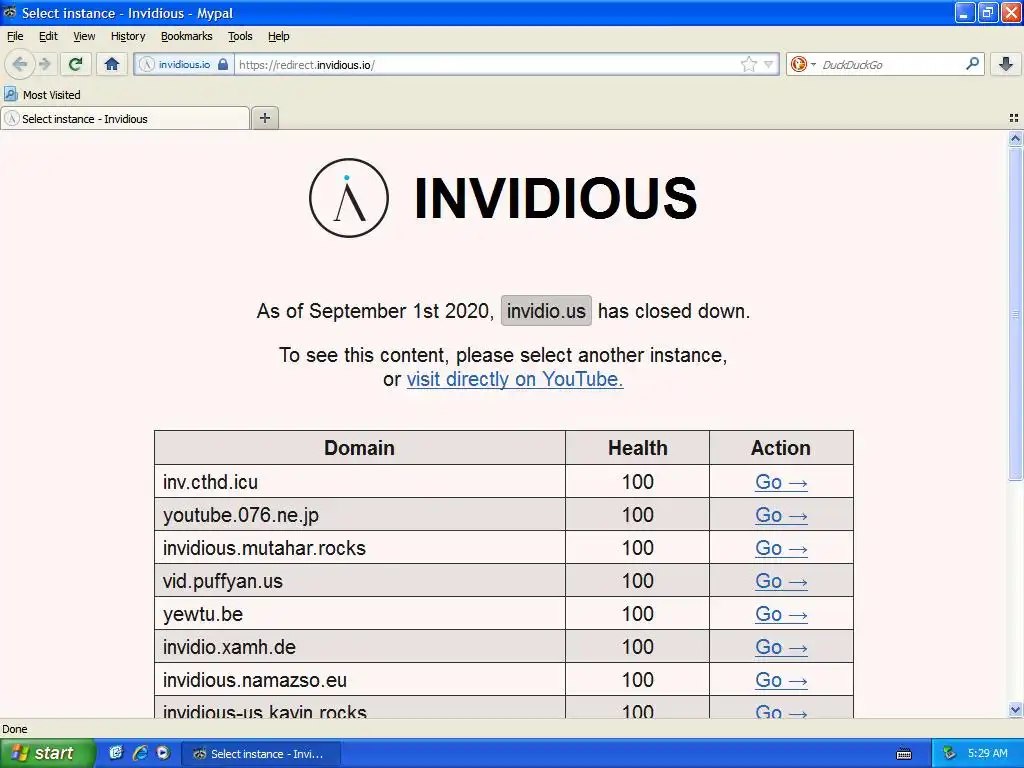Click the Invidious circular logo

[x=349, y=198]
